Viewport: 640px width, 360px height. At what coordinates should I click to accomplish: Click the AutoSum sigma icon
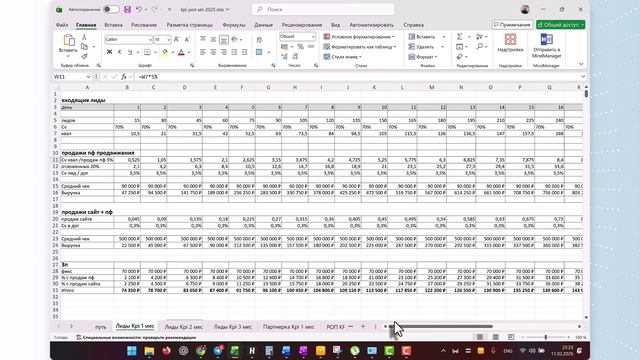(460, 37)
